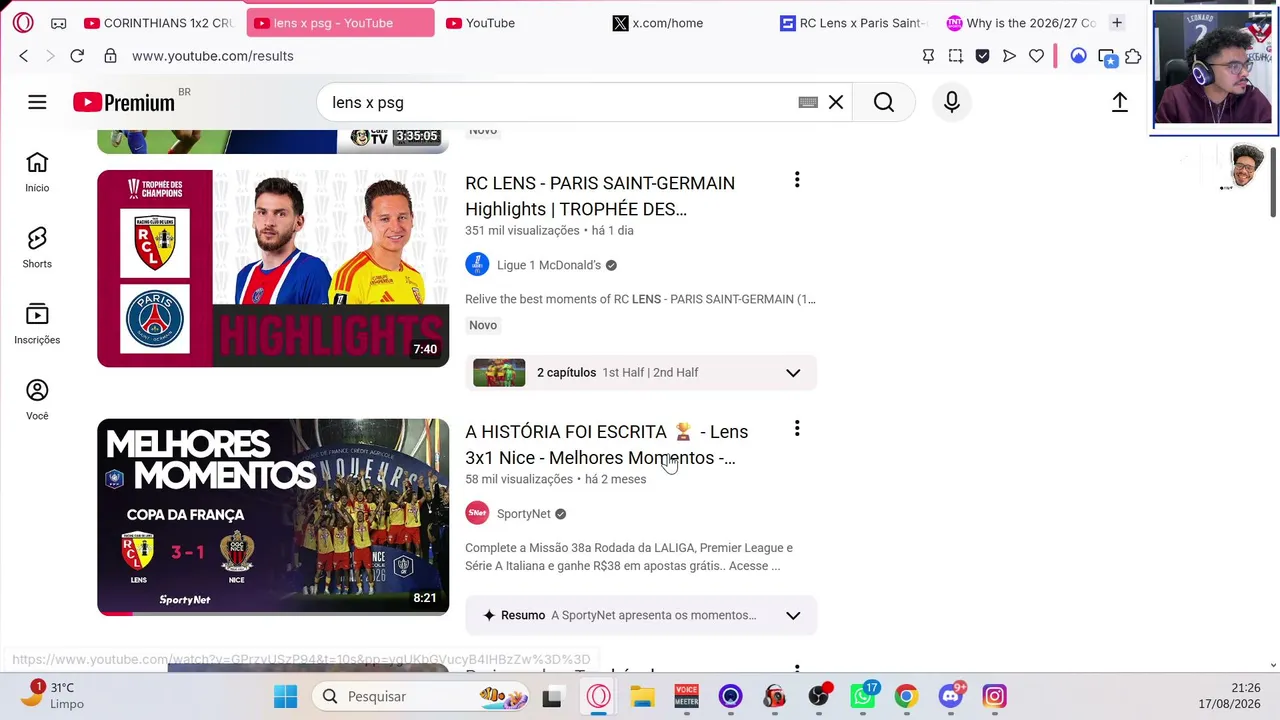Run search with the magnifier button
This screenshot has width=1280, height=720.
[884, 102]
